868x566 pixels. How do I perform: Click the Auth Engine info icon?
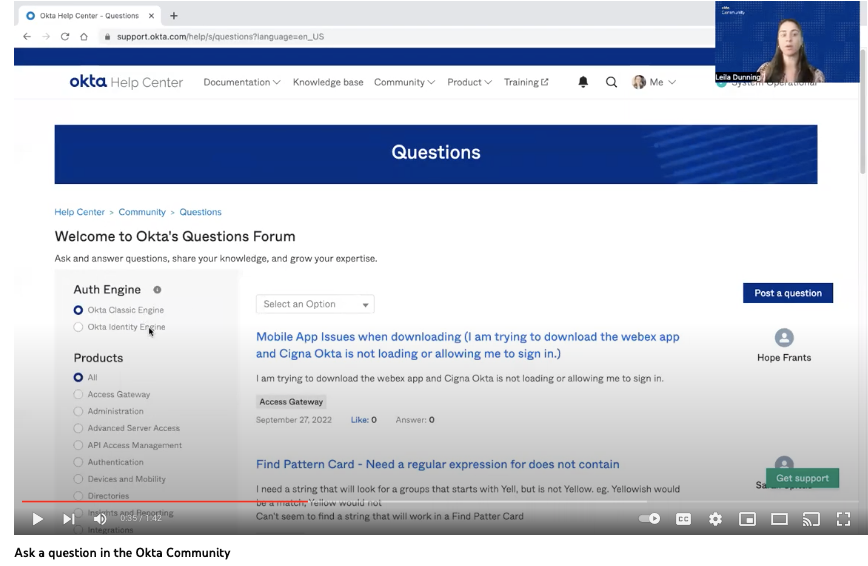157,290
